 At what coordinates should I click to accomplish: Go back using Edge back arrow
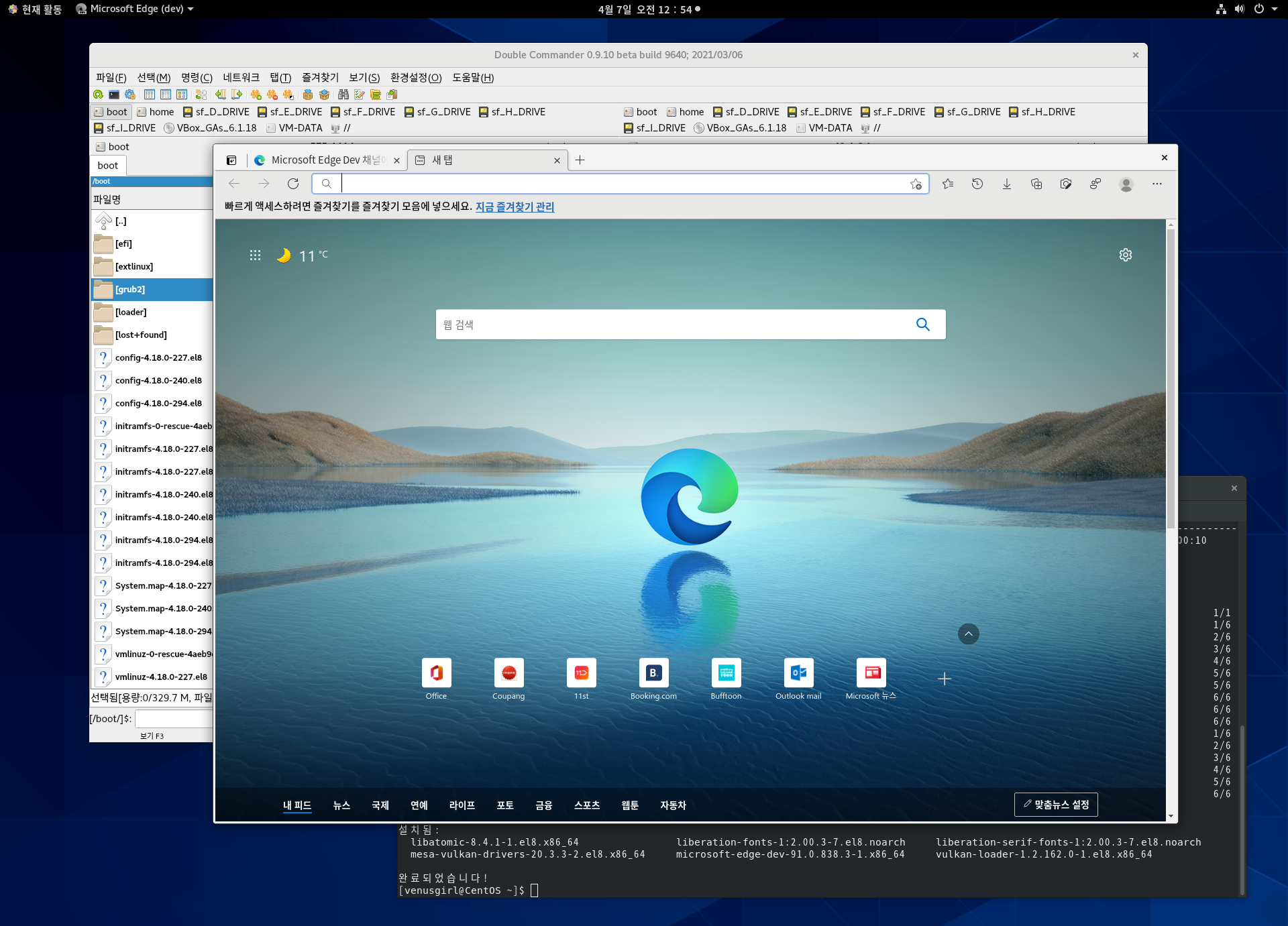coord(234,184)
